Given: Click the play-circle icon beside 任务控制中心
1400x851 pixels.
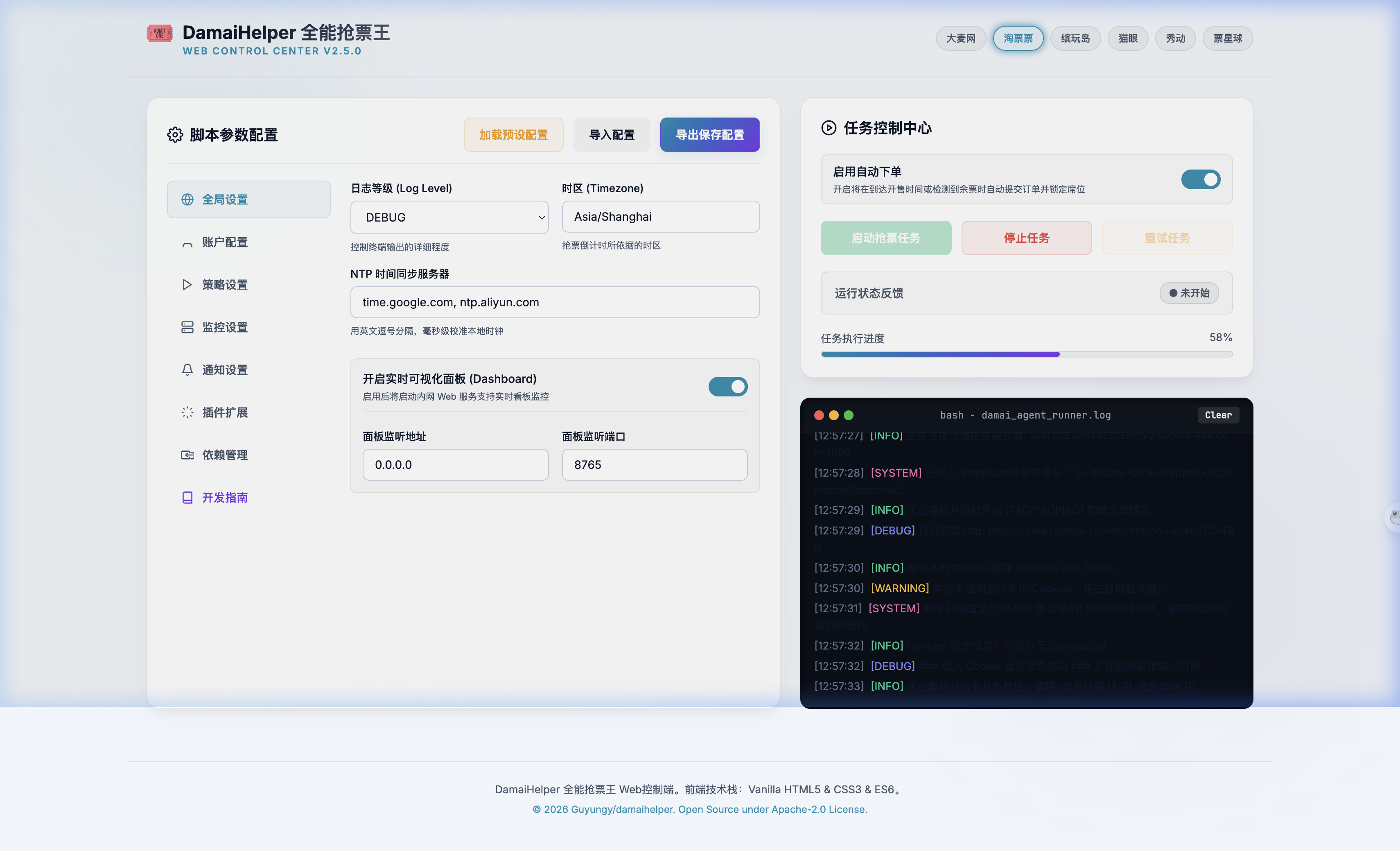Looking at the screenshot, I should (x=829, y=128).
